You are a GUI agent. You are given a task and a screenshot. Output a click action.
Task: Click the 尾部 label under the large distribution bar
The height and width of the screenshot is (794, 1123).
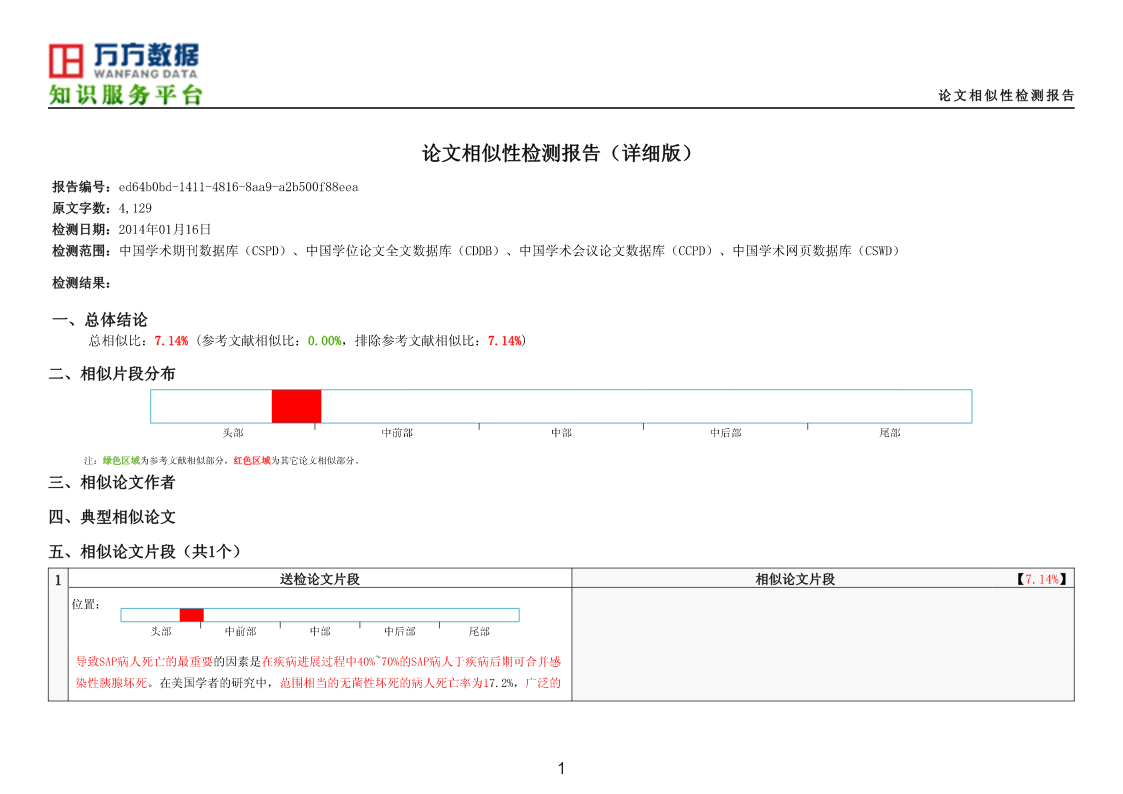[890, 433]
